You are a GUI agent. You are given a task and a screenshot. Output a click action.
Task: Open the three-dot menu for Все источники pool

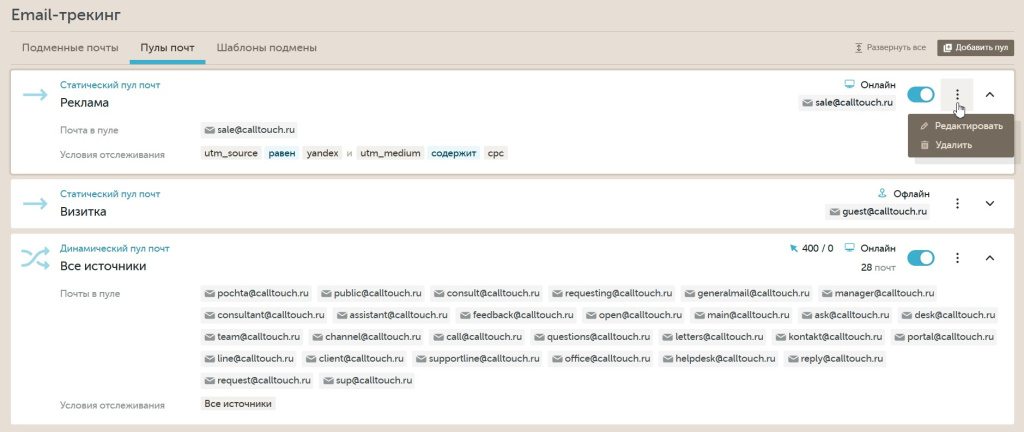tap(957, 258)
